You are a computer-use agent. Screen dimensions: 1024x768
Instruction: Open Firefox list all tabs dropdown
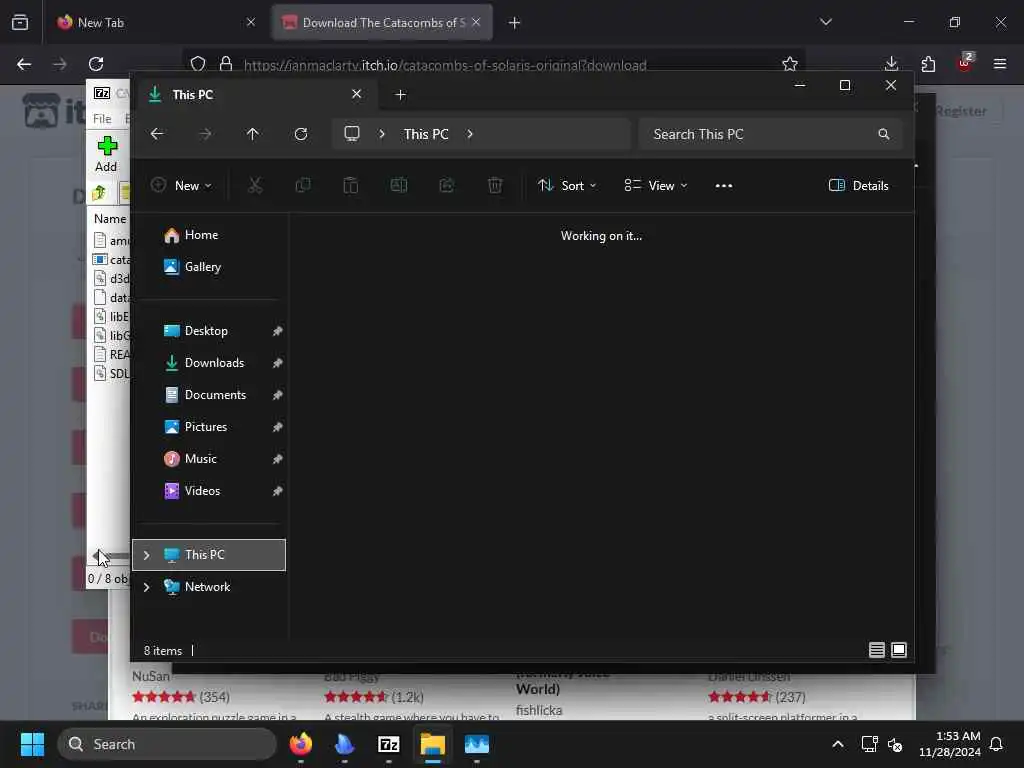pos(825,22)
